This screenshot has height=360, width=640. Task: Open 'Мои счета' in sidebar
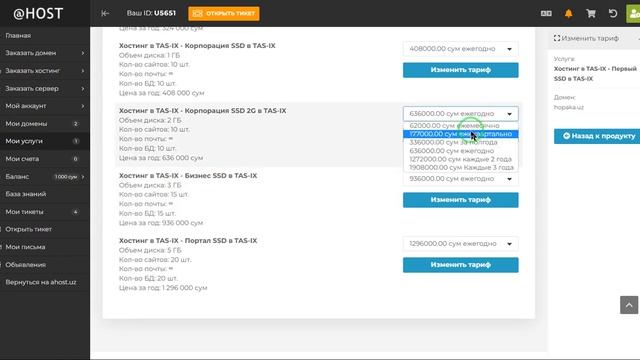pos(45,159)
